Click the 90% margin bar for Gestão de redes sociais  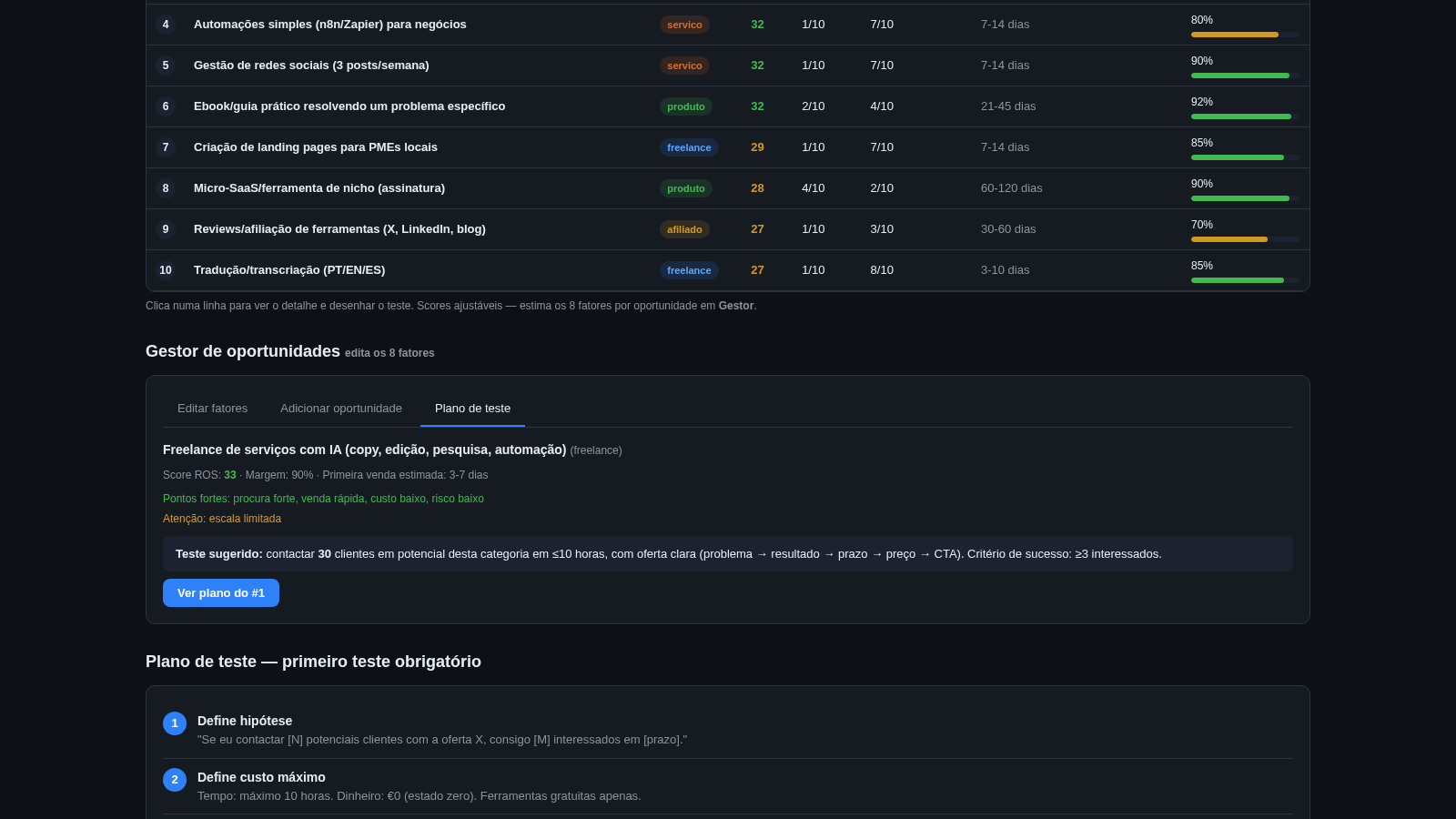click(x=1246, y=76)
